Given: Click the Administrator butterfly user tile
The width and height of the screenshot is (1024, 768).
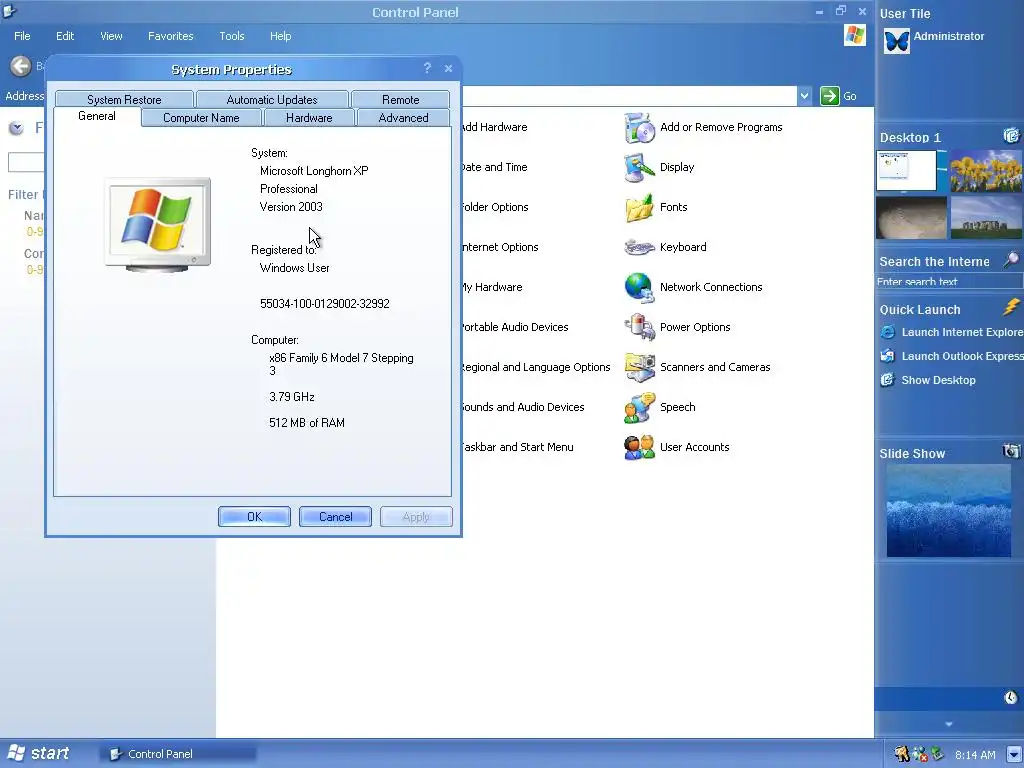Looking at the screenshot, I should pos(896,41).
